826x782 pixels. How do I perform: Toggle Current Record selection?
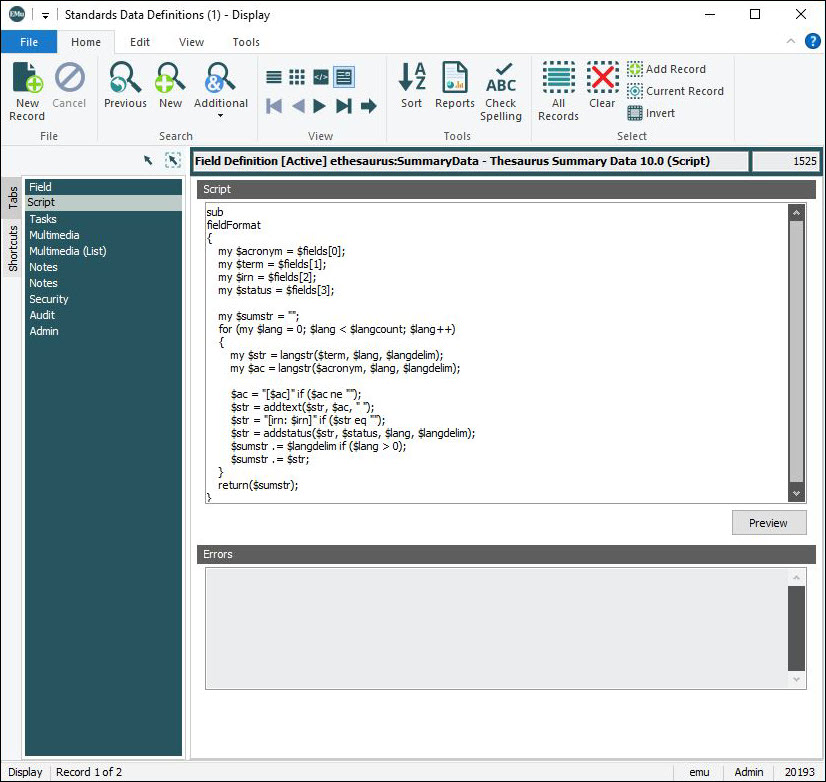coord(675,91)
